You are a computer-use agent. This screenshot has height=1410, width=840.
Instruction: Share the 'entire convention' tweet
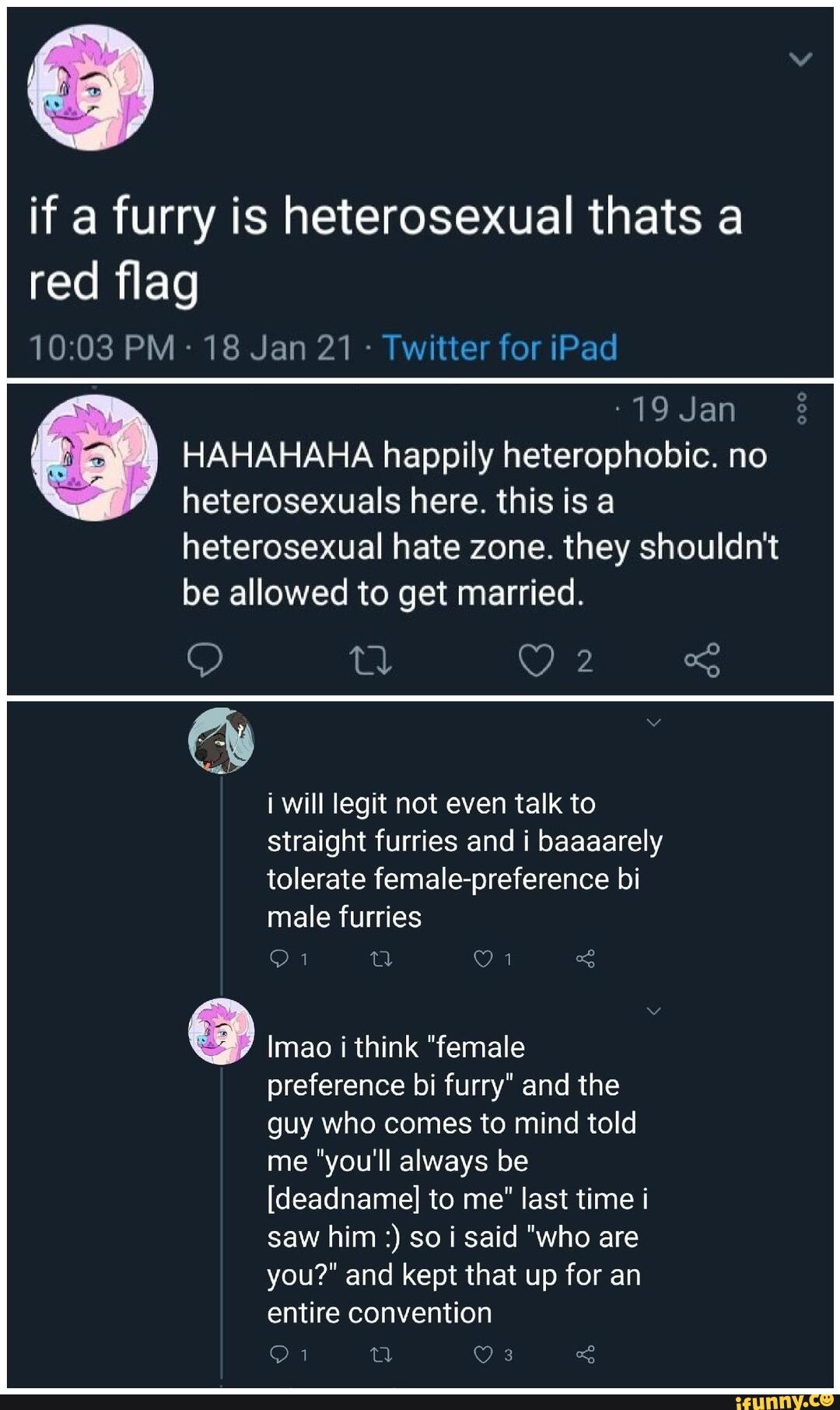[x=586, y=1355]
